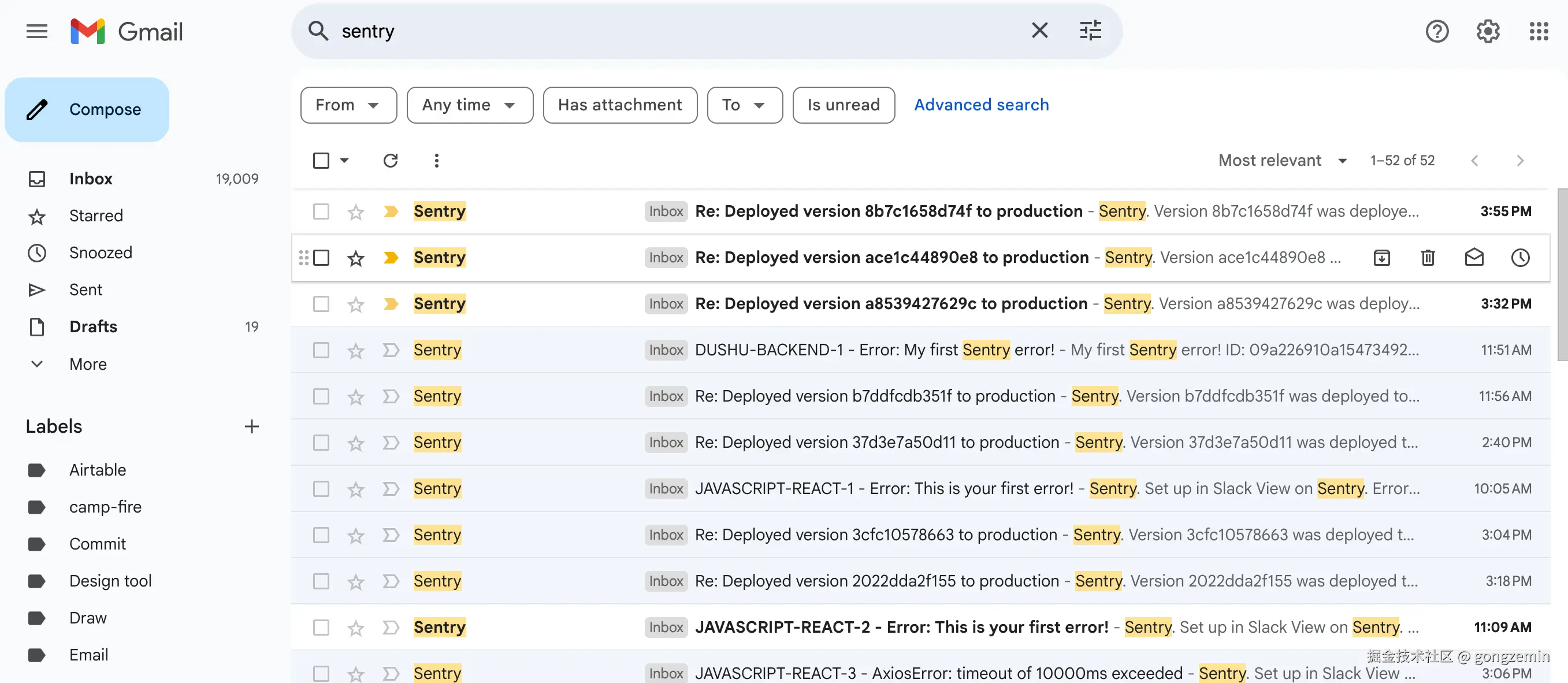The image size is (1568, 683).
Task: Archive the ace1c44890e8 deployment email
Action: tap(1381, 258)
